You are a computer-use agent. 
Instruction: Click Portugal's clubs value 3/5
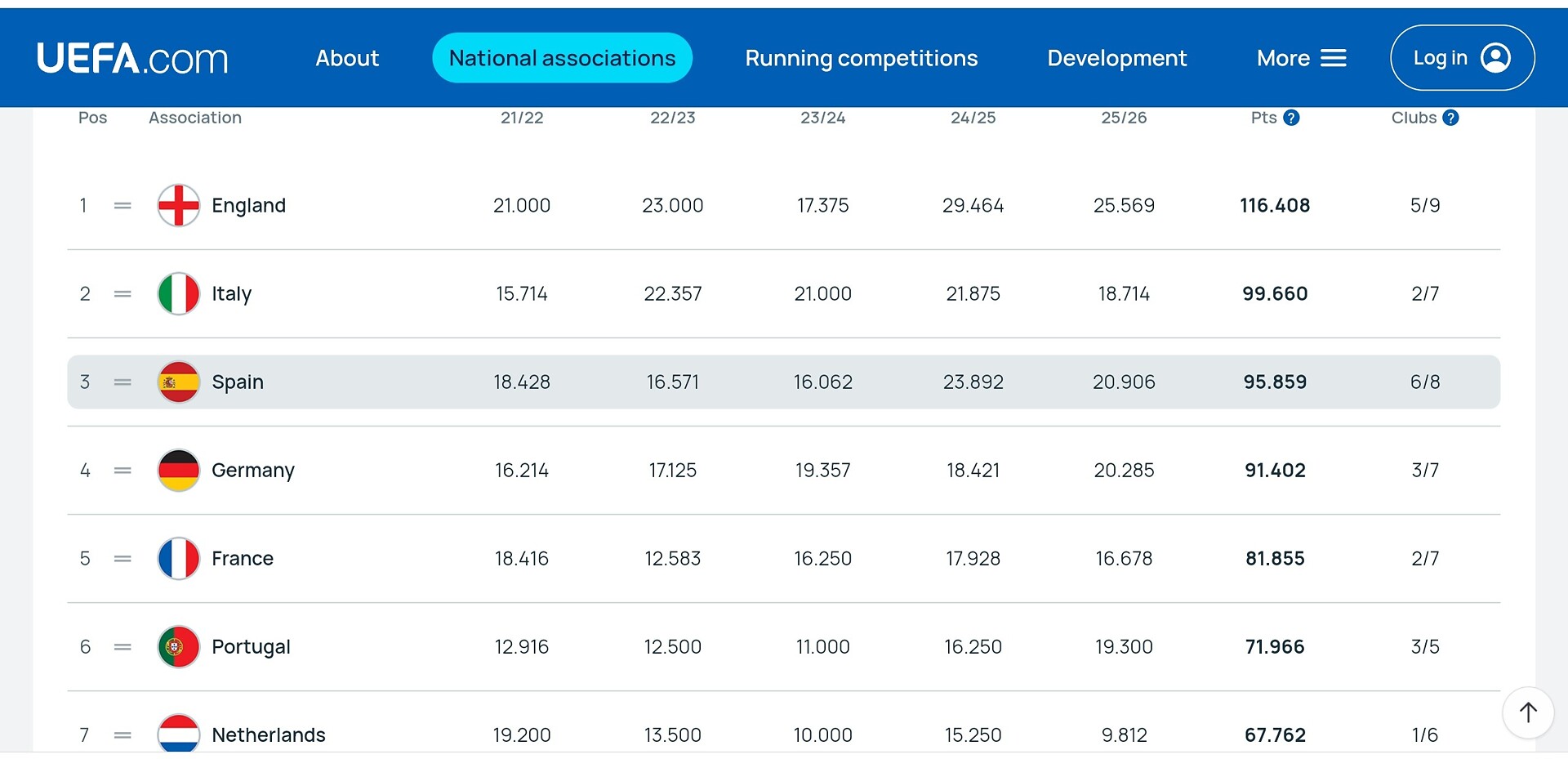click(1425, 646)
